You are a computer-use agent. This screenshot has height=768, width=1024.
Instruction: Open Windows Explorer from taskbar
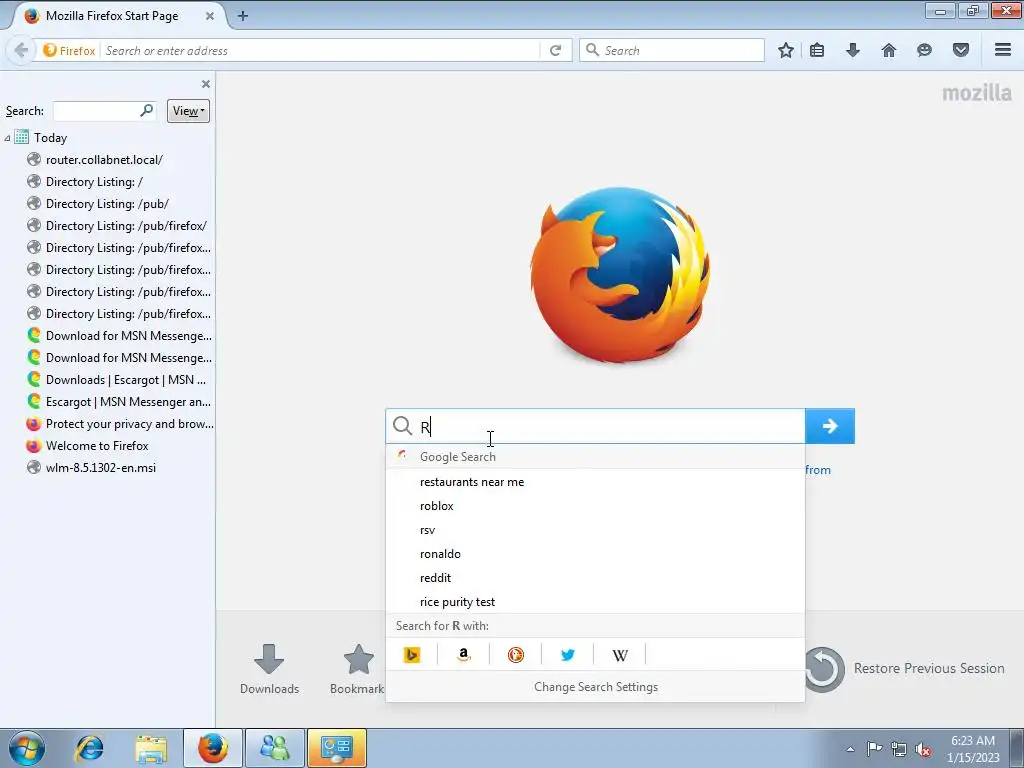coord(151,748)
